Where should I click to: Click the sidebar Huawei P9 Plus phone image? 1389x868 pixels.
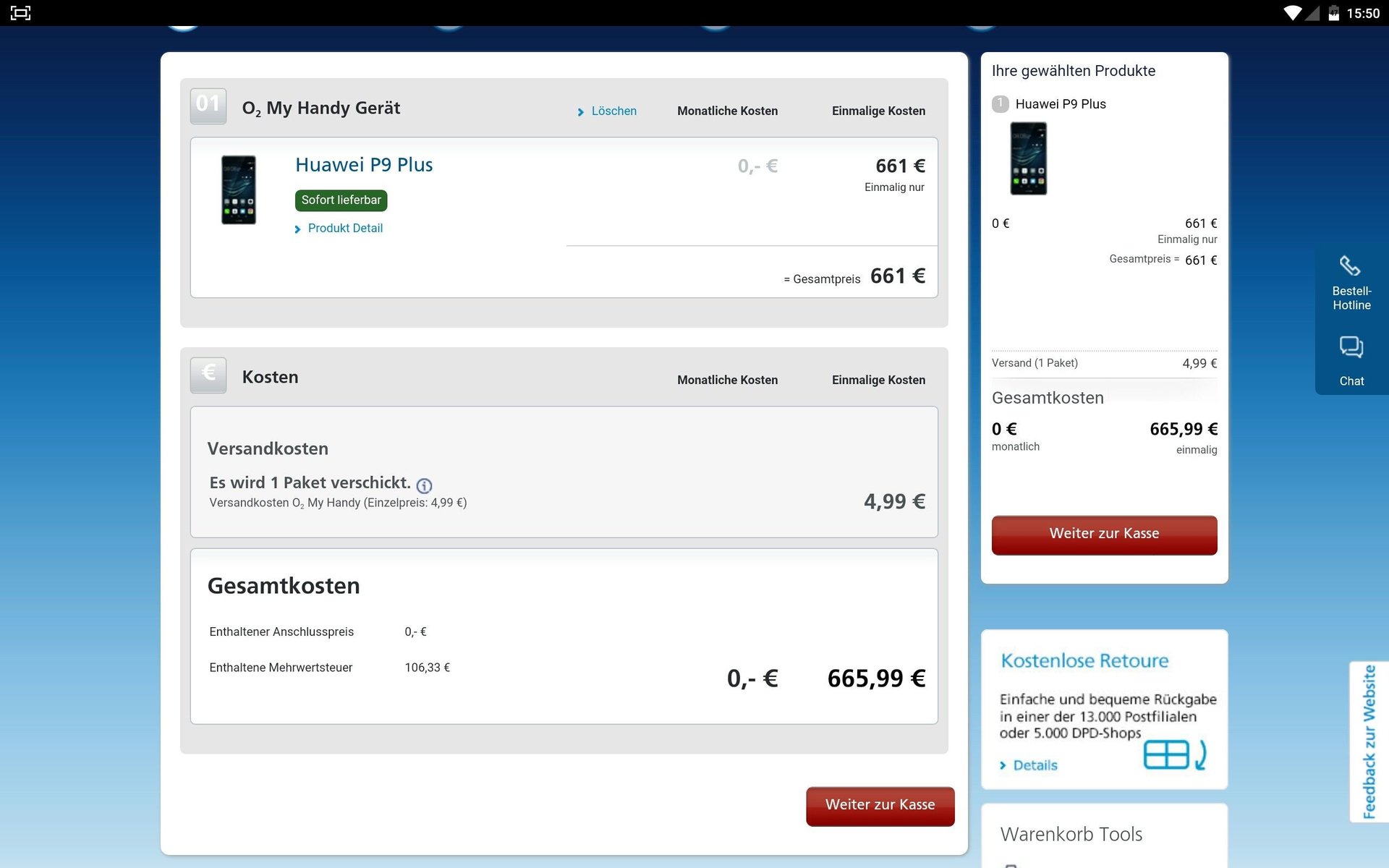pyautogui.click(x=1029, y=158)
